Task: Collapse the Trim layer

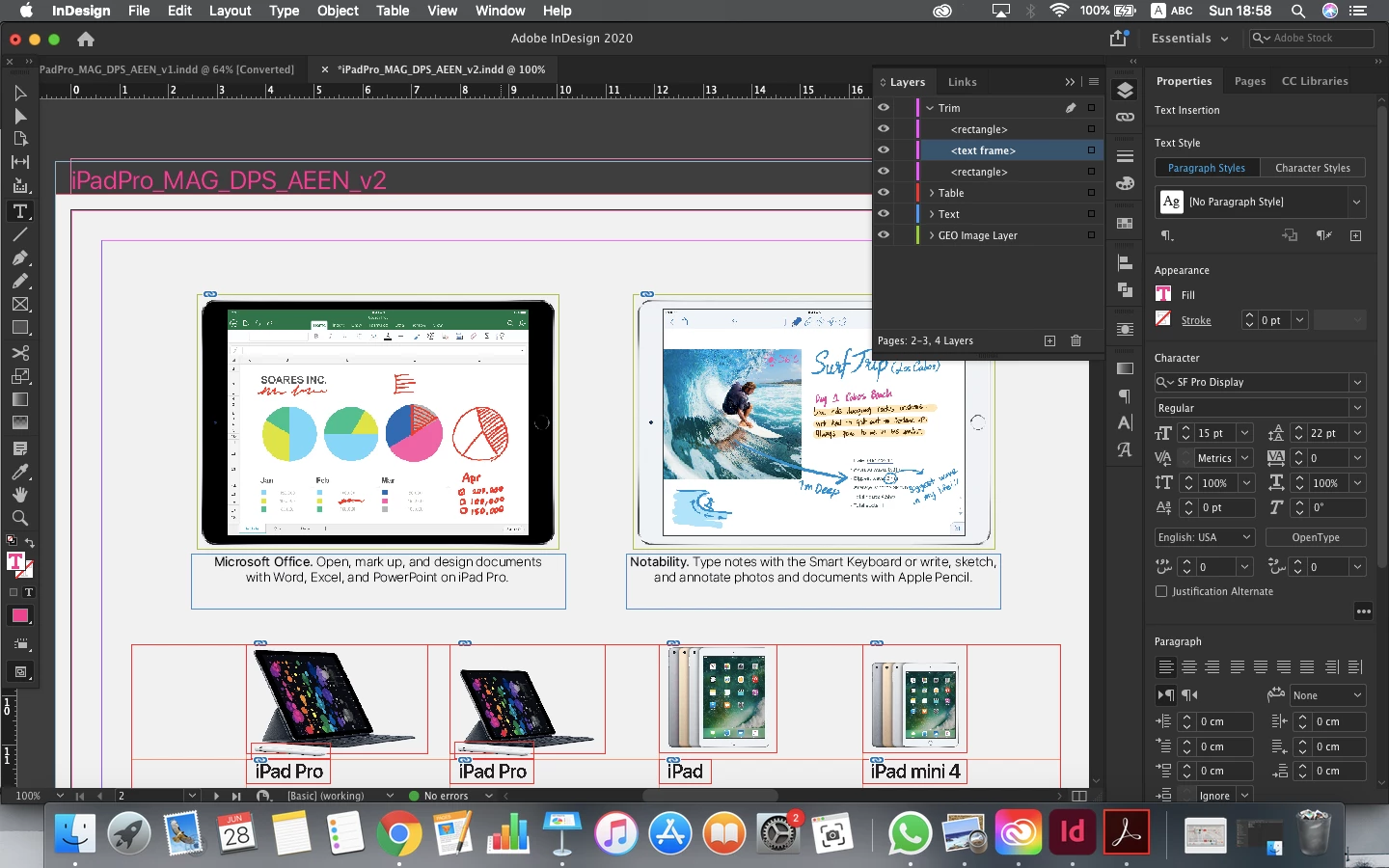Action: pos(930,108)
